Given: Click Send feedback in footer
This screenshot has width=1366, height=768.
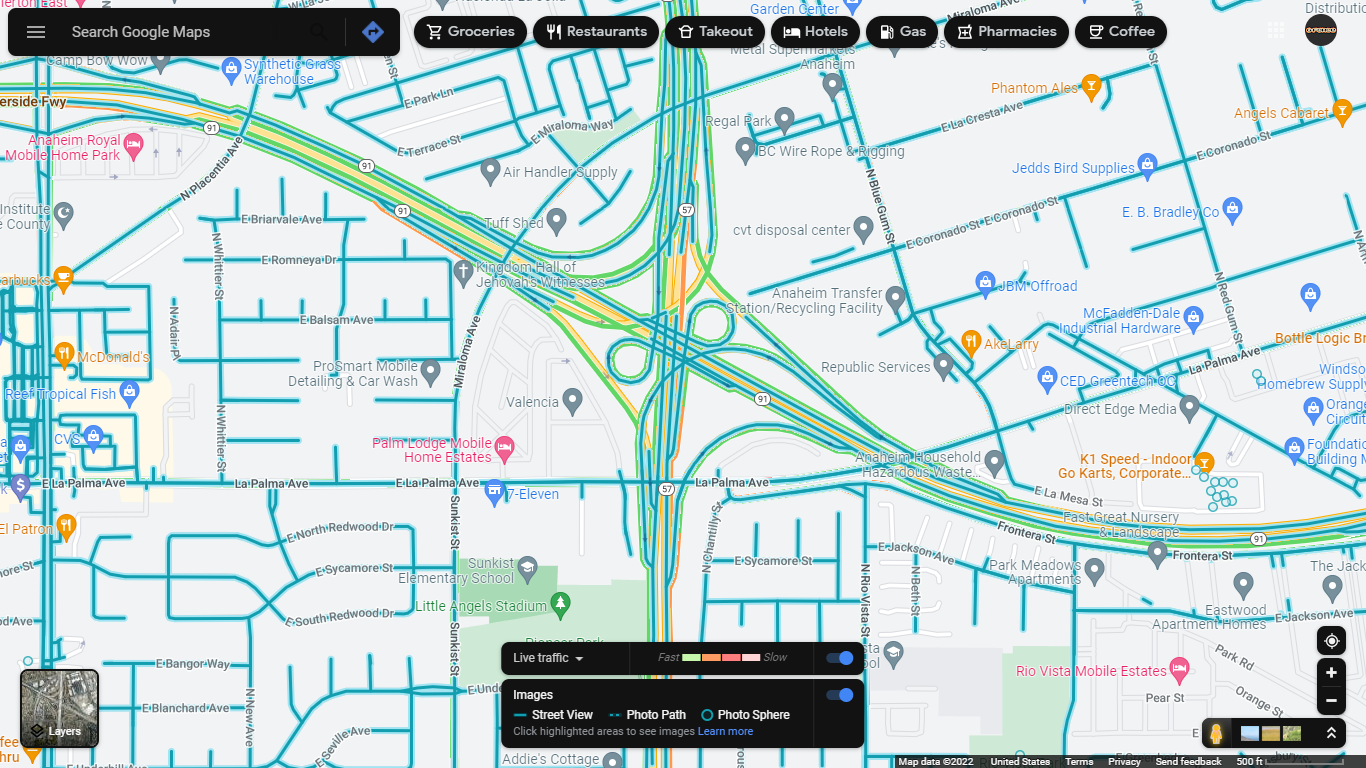Looking at the screenshot, I should 1188,762.
